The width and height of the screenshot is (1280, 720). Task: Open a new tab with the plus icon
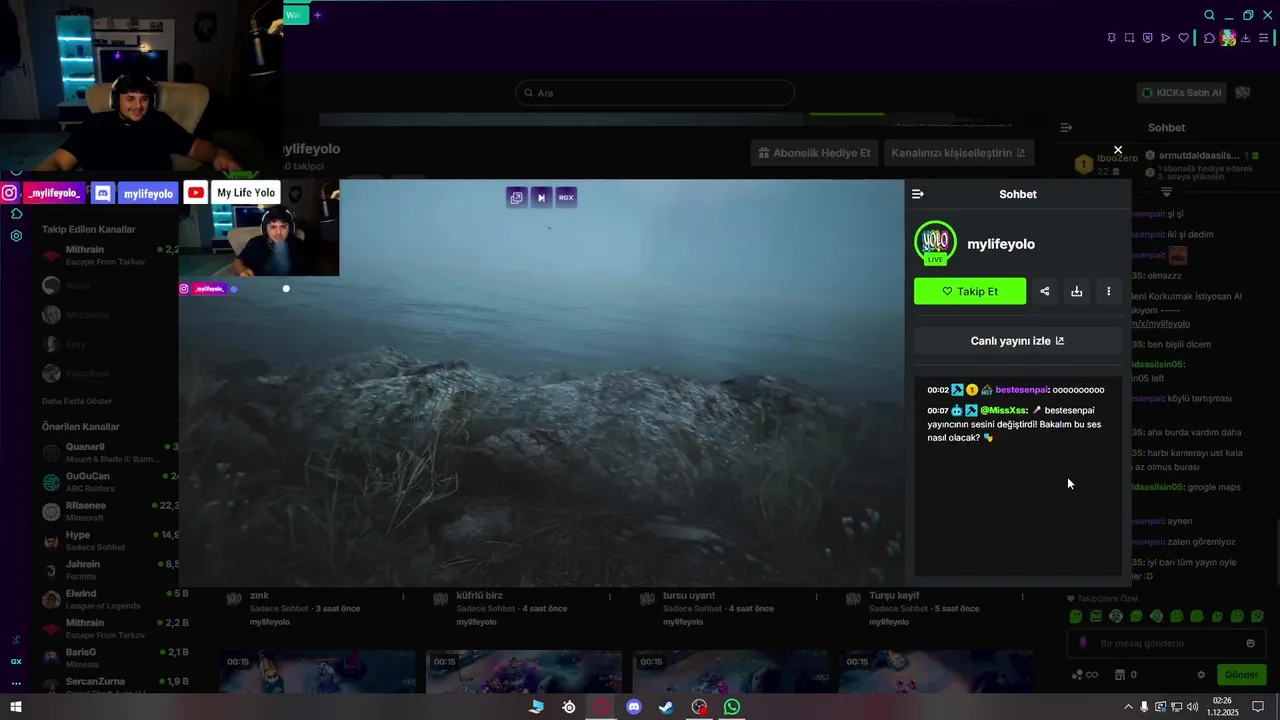[318, 15]
